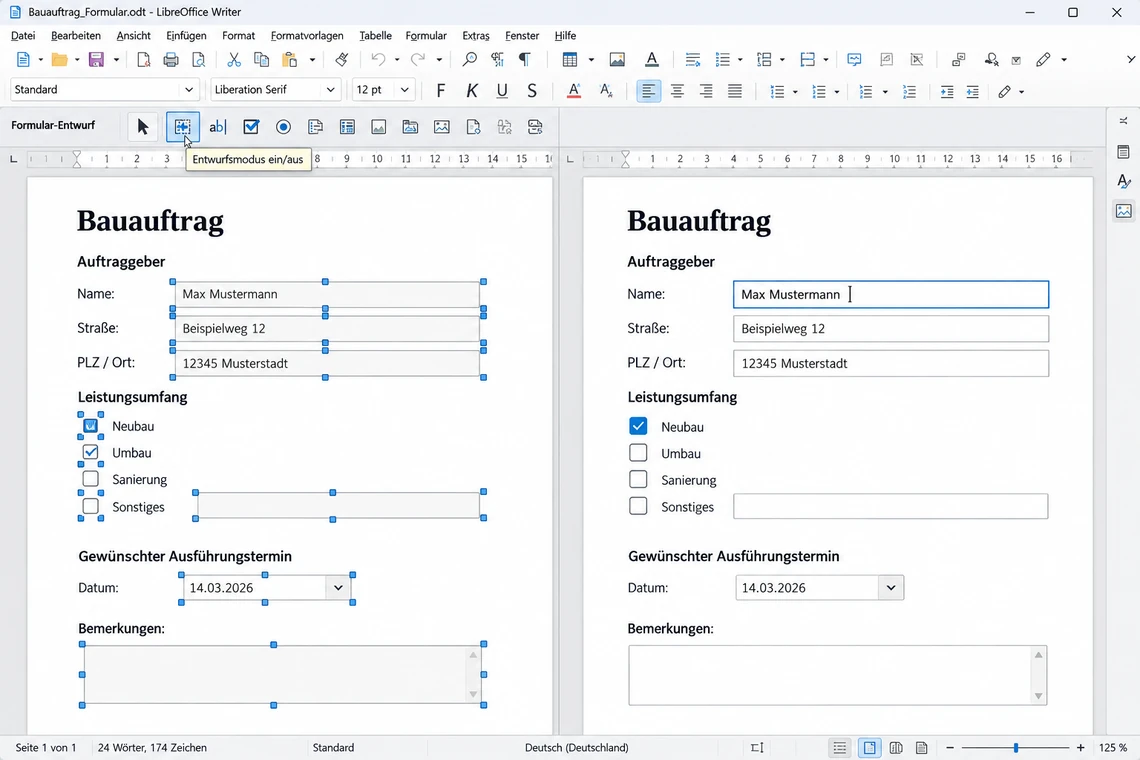Apply strikethrough S button
Screen dimensions: 1140x760
(x=532, y=91)
